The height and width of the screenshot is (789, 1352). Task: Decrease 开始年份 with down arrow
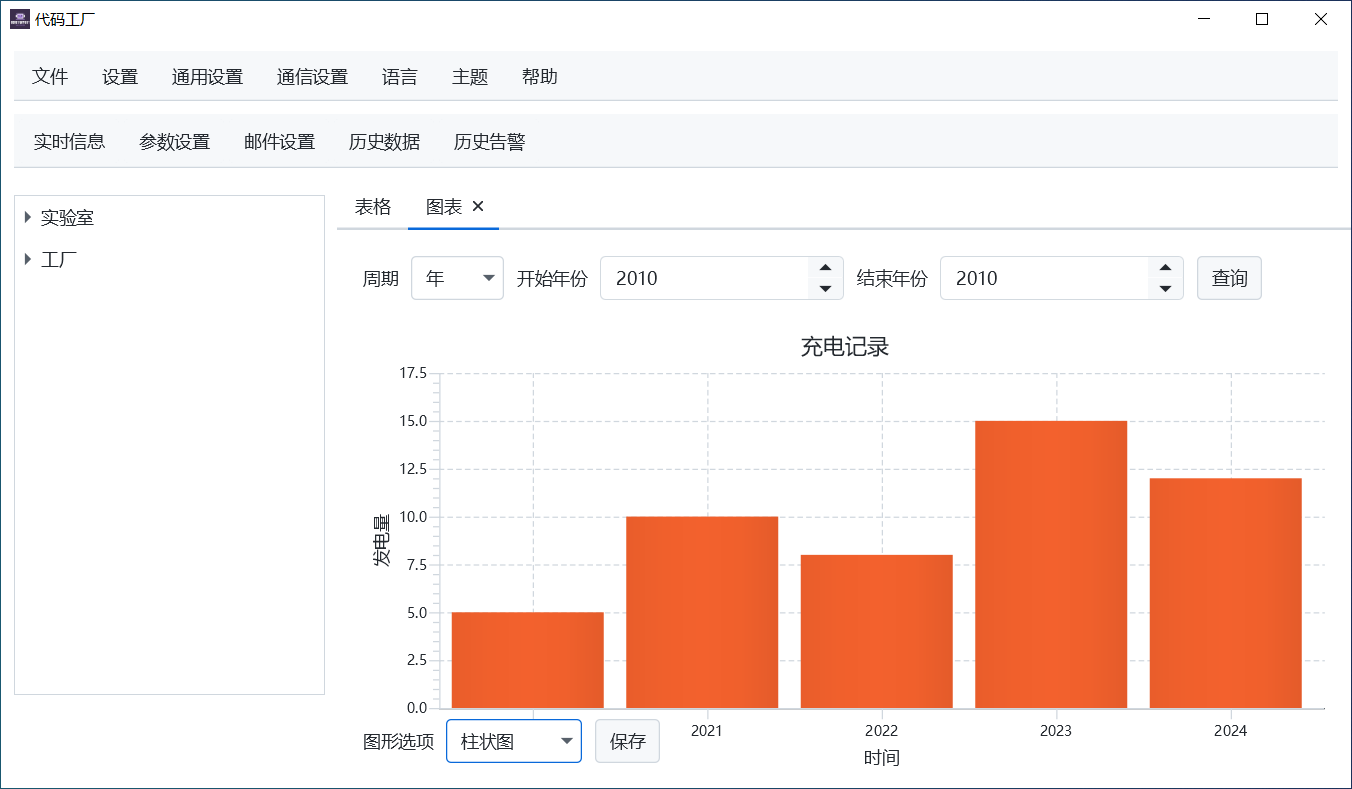click(825, 289)
